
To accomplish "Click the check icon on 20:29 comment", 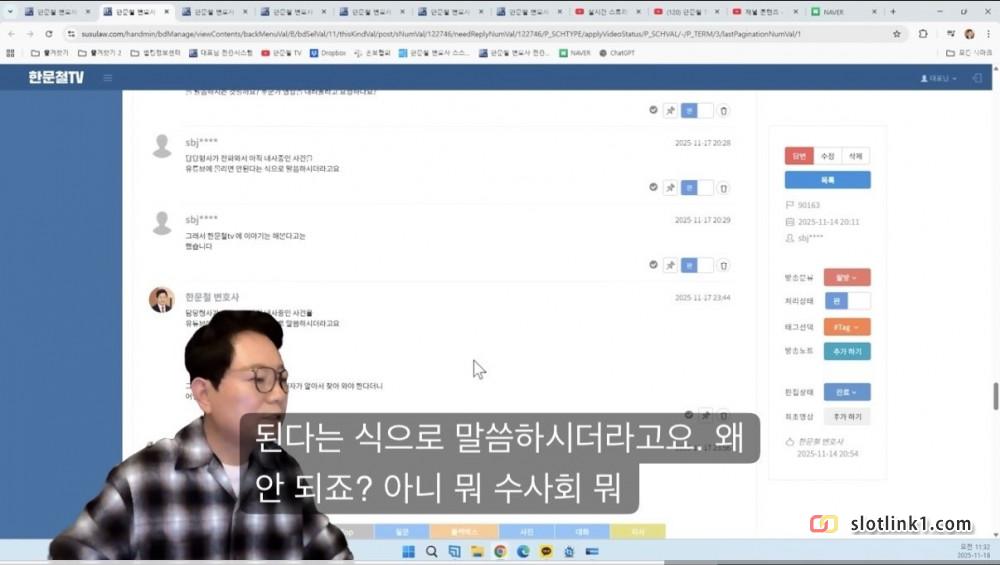I will tap(653, 264).
